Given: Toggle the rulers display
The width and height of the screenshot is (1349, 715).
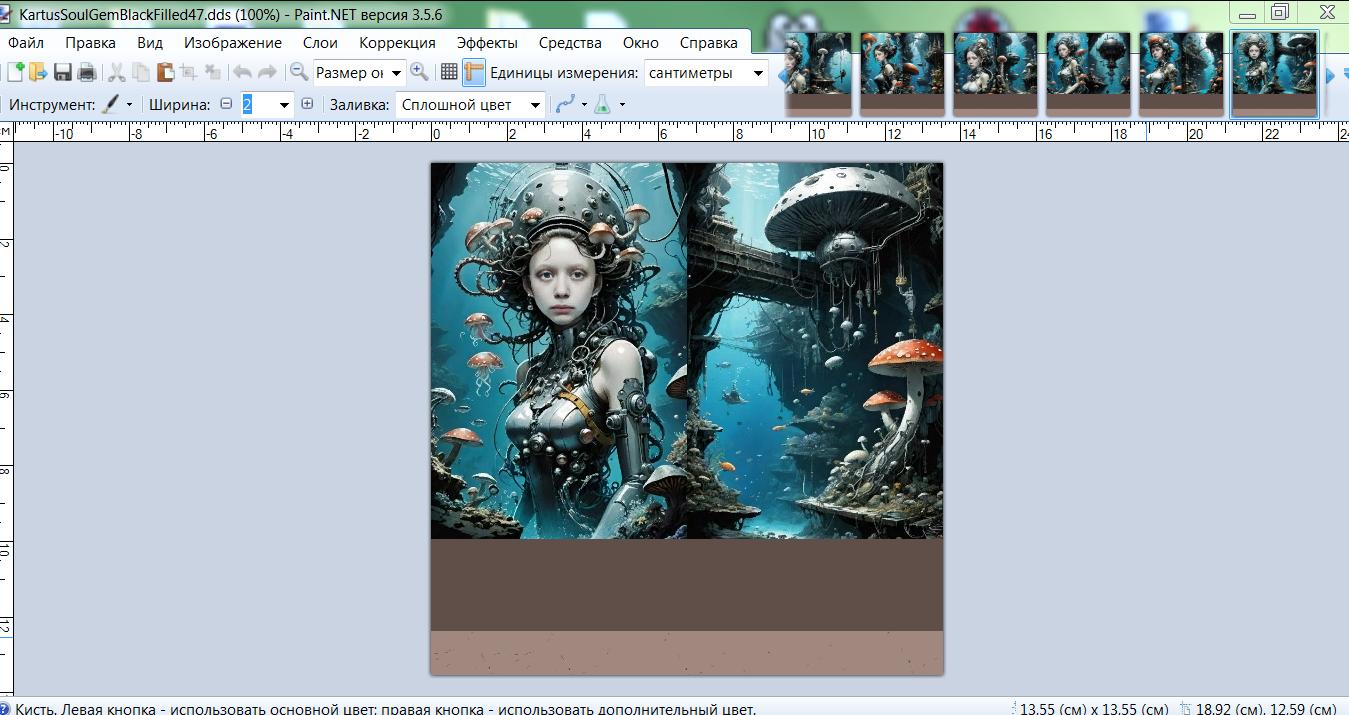Looking at the screenshot, I should [x=474, y=72].
